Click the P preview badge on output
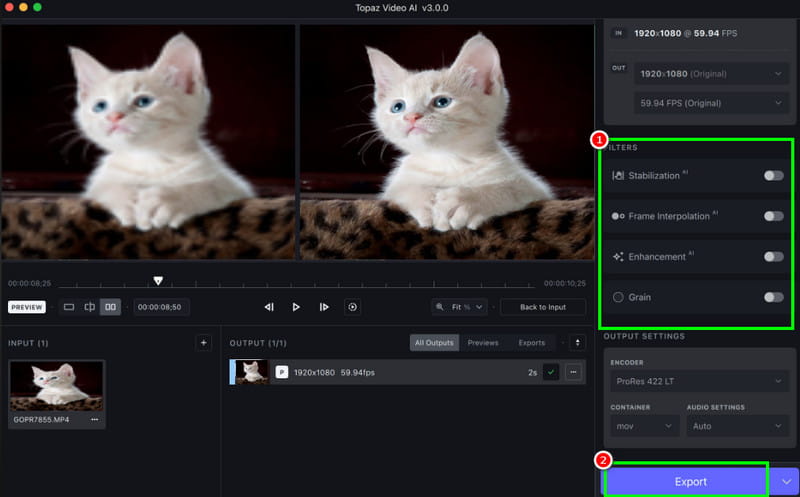 (x=282, y=372)
